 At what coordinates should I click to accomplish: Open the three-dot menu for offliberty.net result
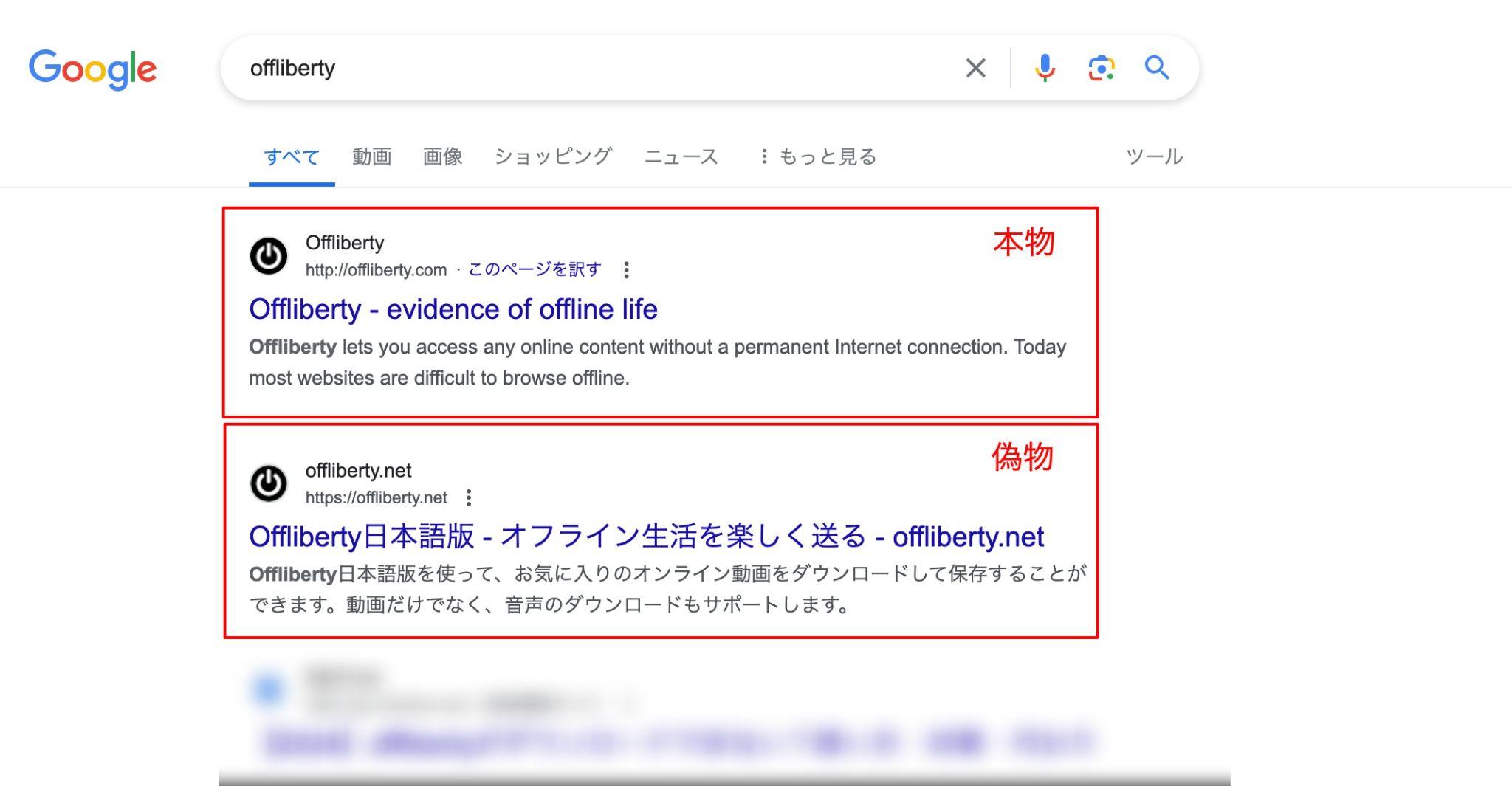[x=469, y=497]
